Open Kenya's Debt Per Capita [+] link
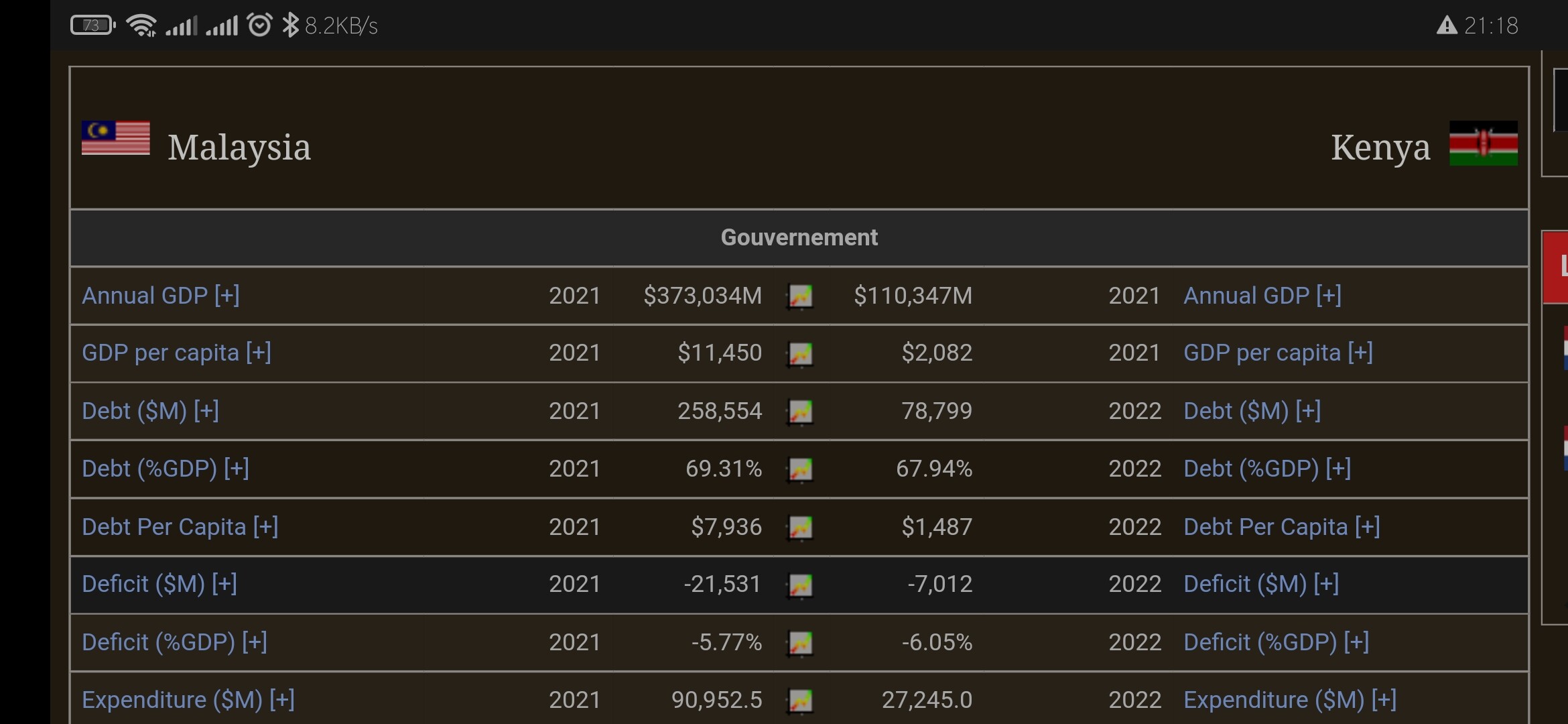 [1281, 527]
